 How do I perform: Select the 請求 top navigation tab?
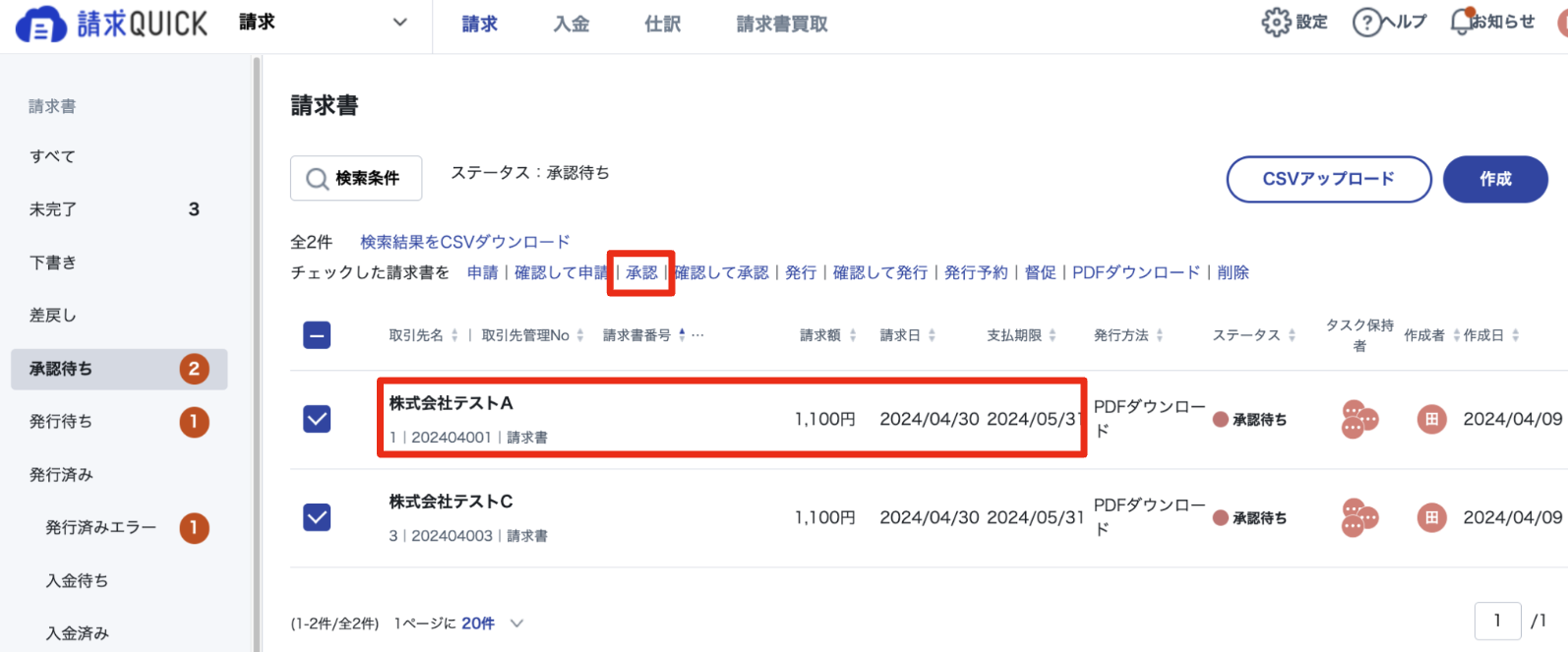pyautogui.click(x=480, y=24)
